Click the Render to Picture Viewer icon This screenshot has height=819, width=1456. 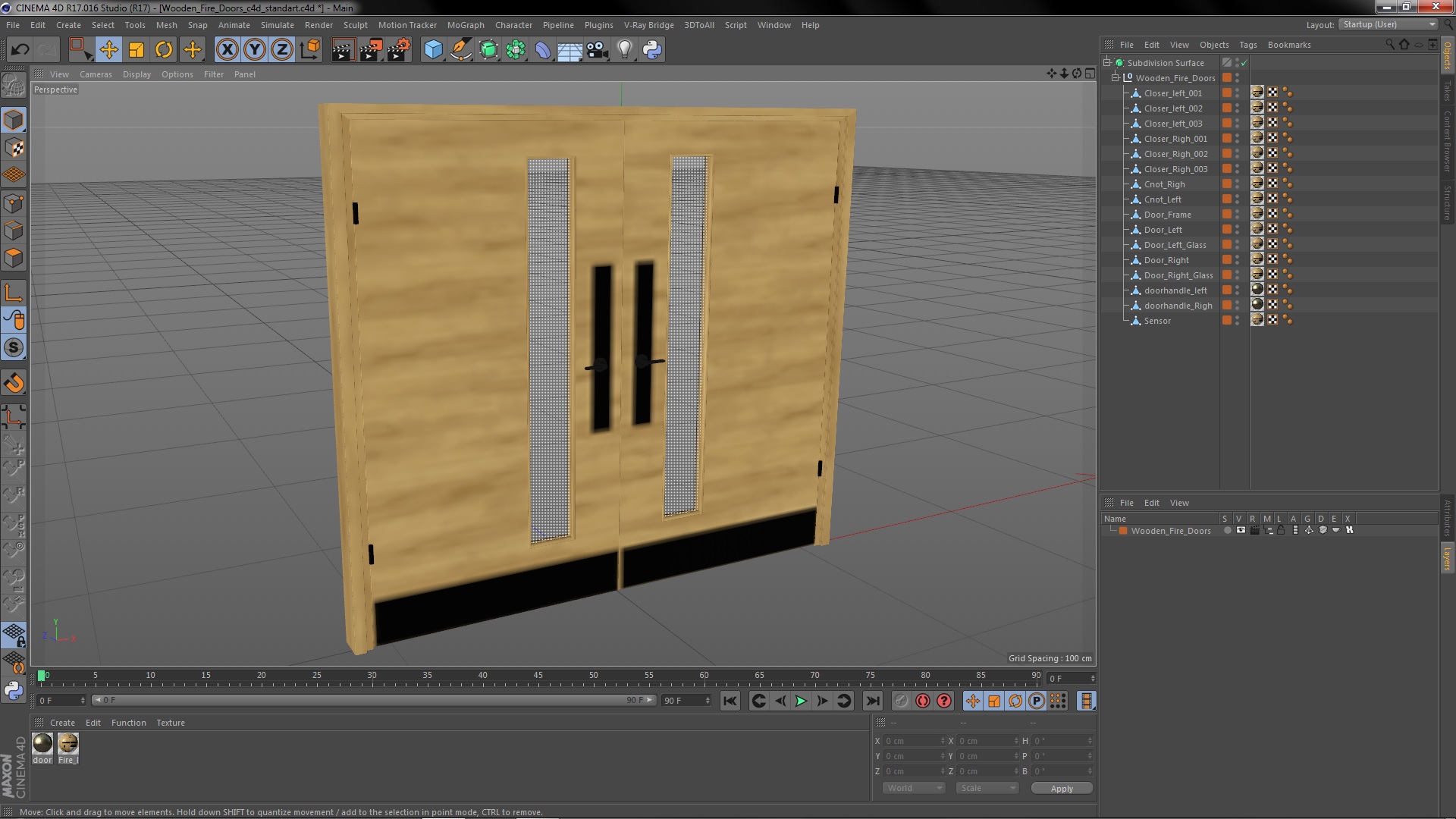371,50
